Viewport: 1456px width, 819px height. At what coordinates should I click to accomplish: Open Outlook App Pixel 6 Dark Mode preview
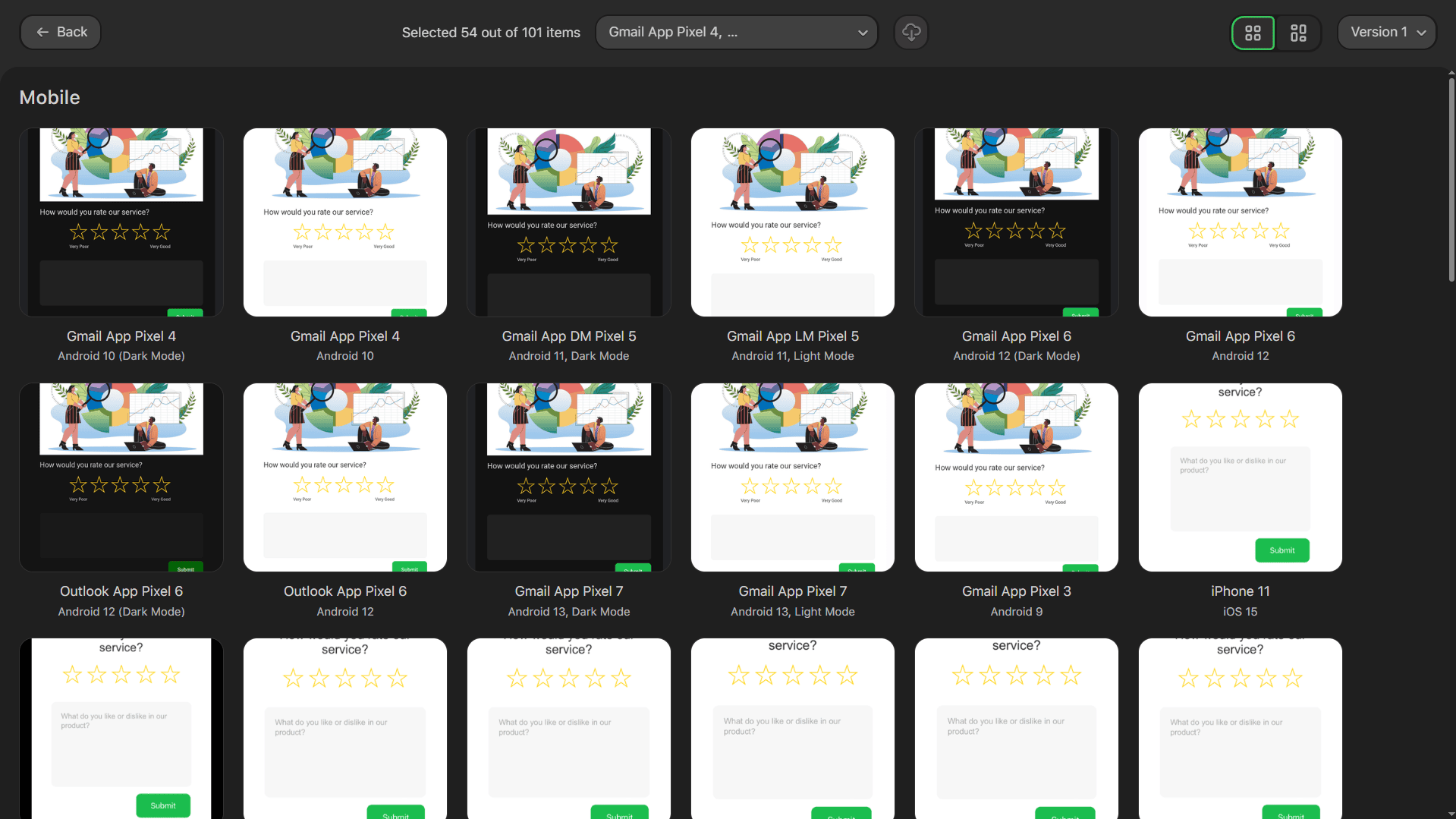pos(121,477)
